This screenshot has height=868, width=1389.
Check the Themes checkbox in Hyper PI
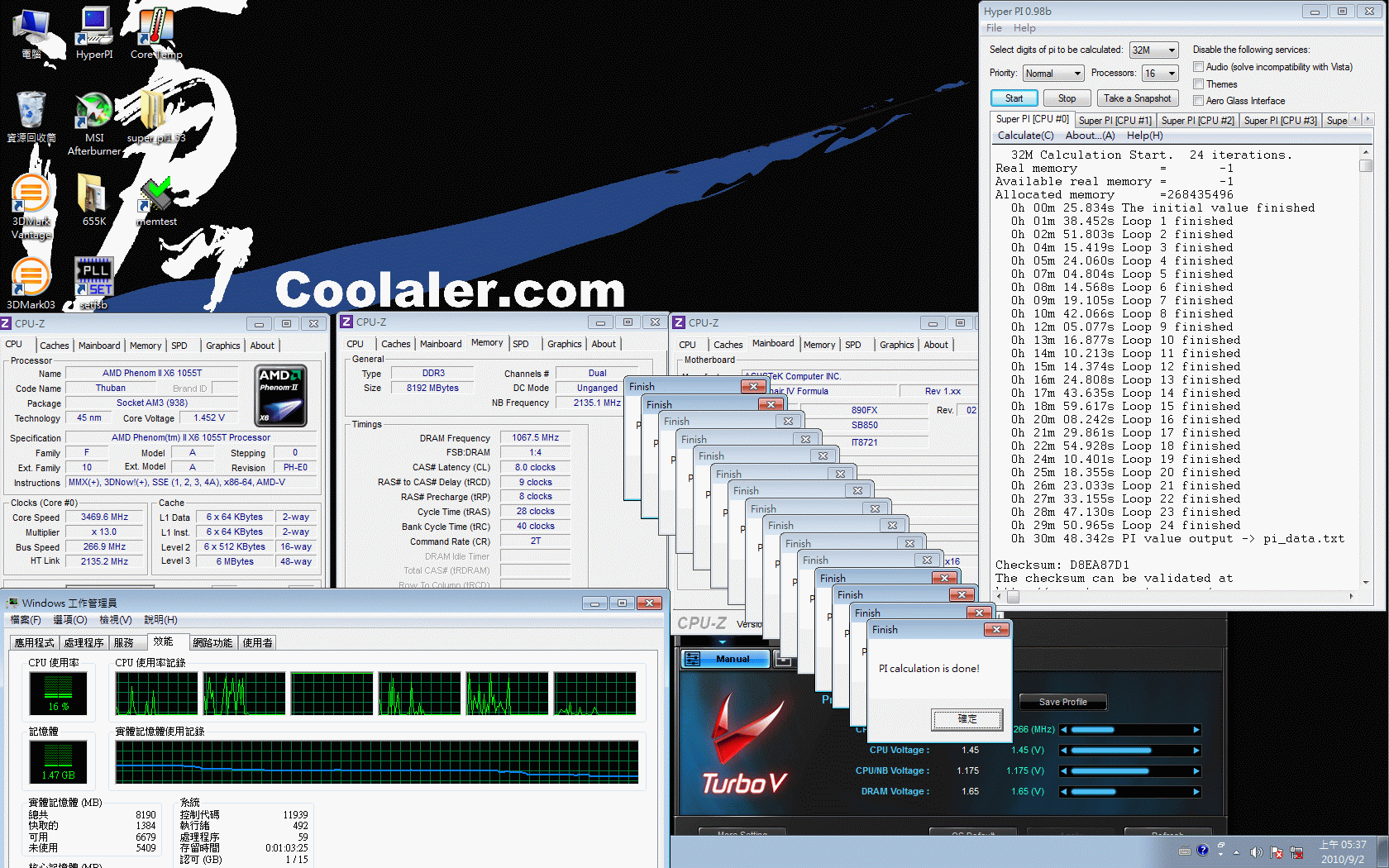point(1198,84)
